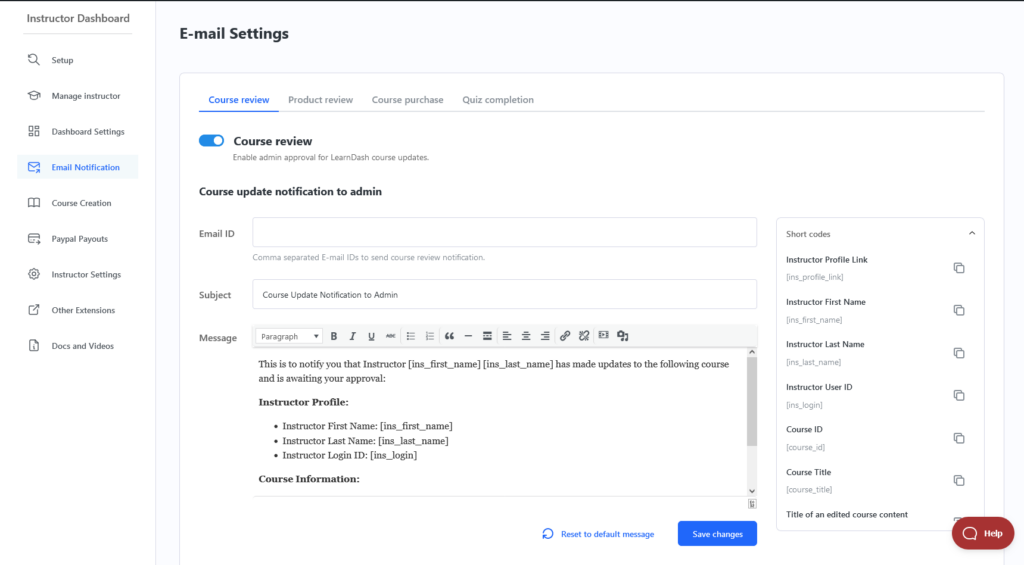Open the Help chat widget

[x=982, y=533]
